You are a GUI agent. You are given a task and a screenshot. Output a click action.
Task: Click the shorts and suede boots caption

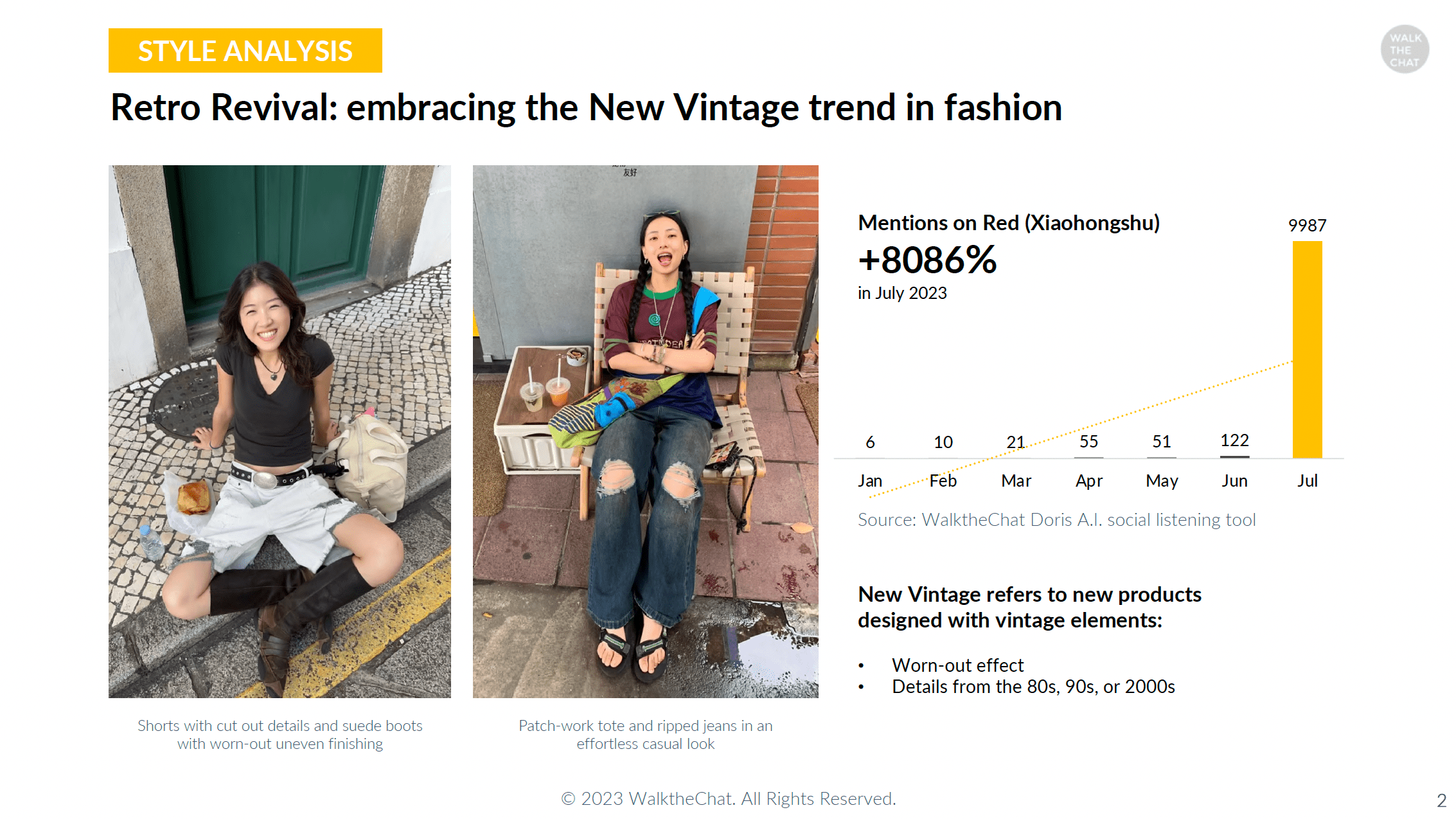(x=280, y=735)
